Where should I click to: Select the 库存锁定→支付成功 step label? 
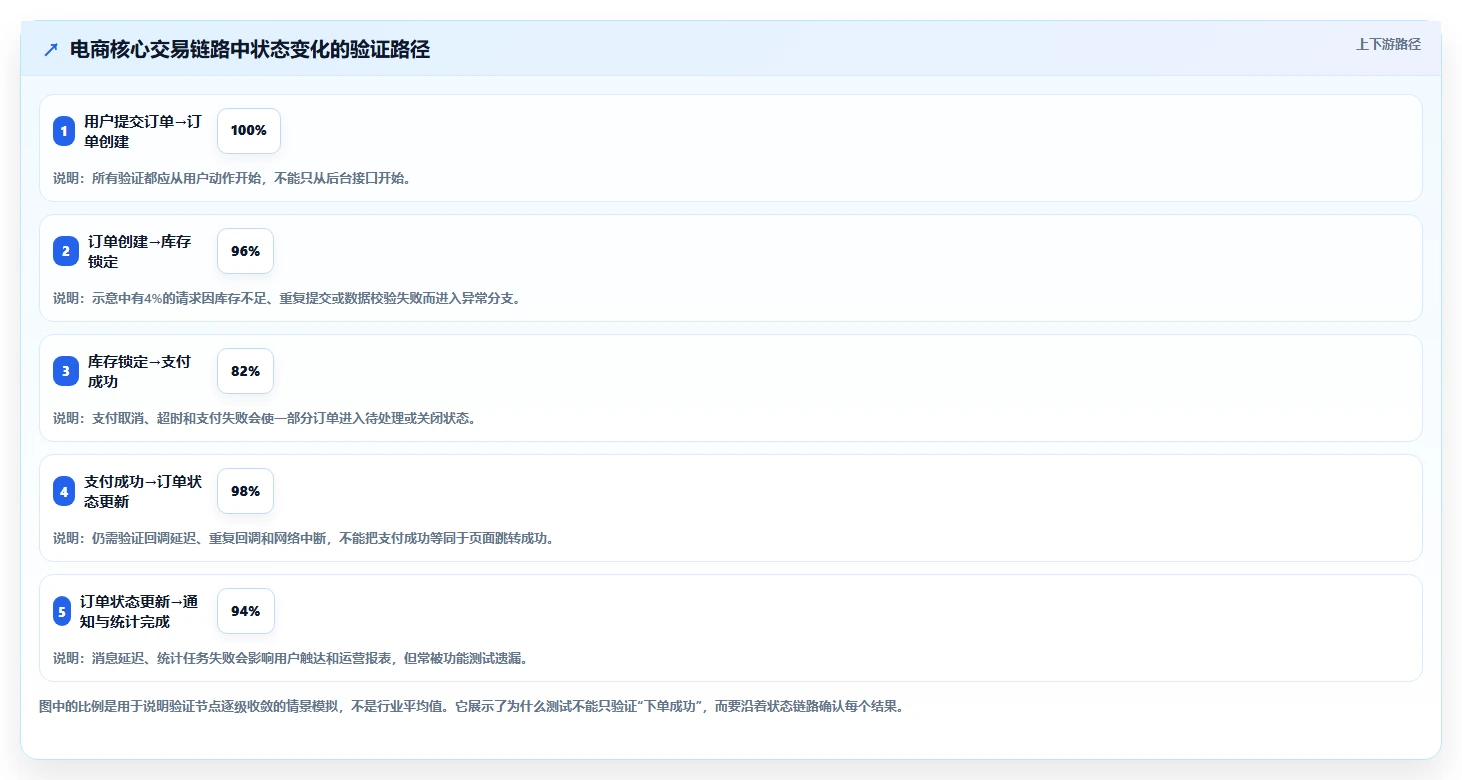coord(139,371)
